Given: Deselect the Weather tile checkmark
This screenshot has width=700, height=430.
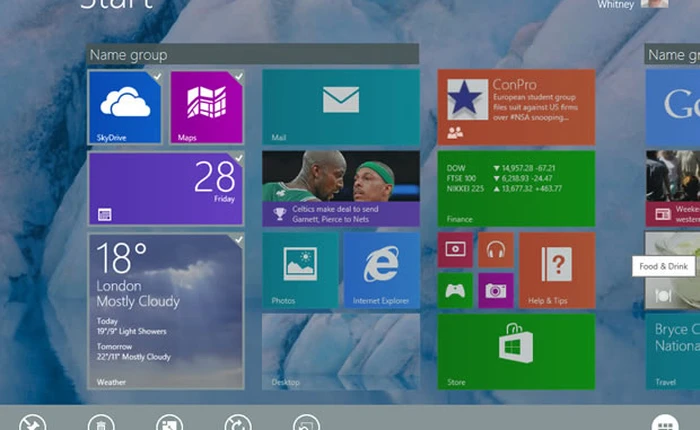Looking at the screenshot, I should click(x=239, y=240).
